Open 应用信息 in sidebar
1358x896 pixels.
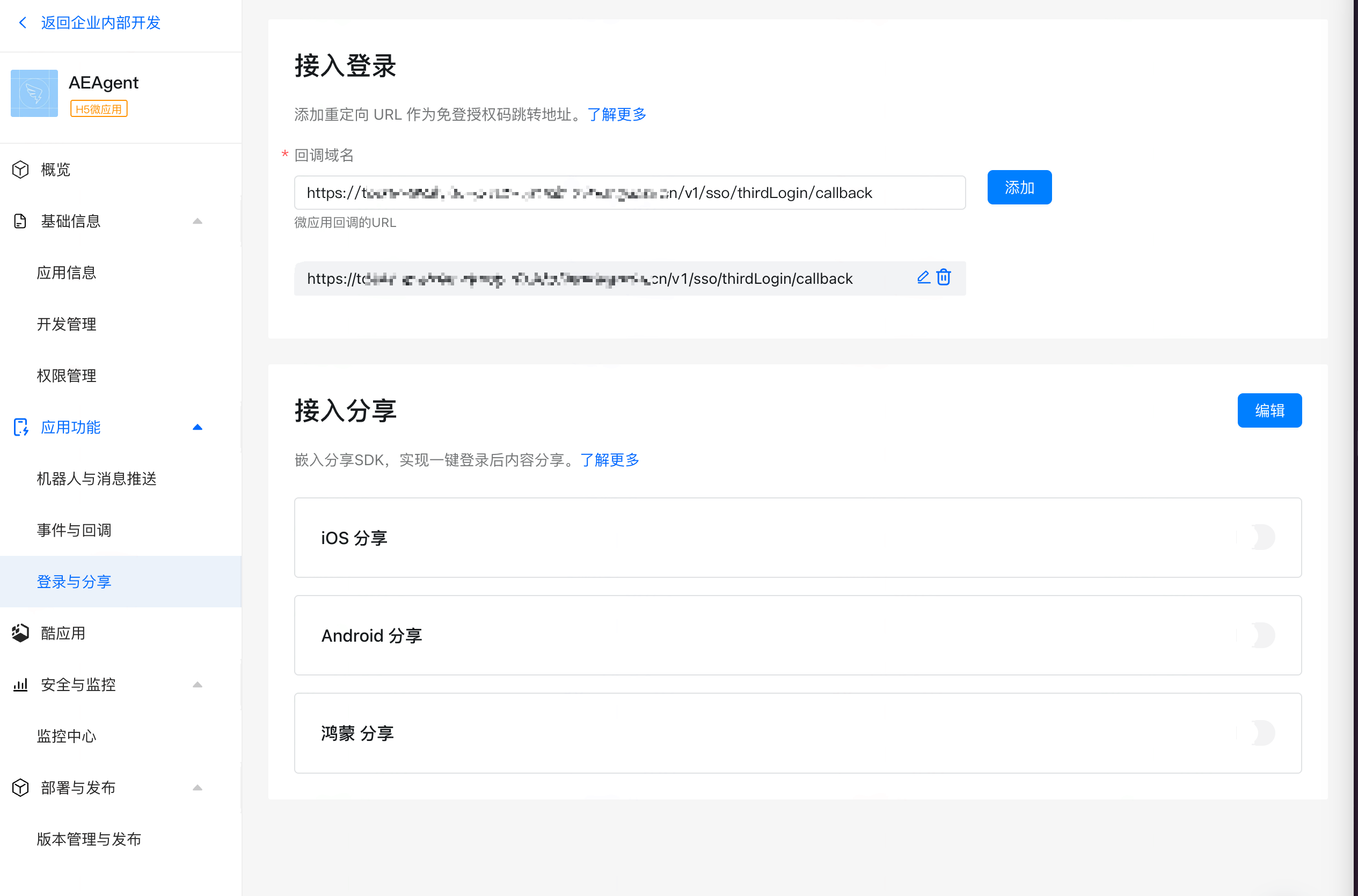pyautogui.click(x=67, y=273)
